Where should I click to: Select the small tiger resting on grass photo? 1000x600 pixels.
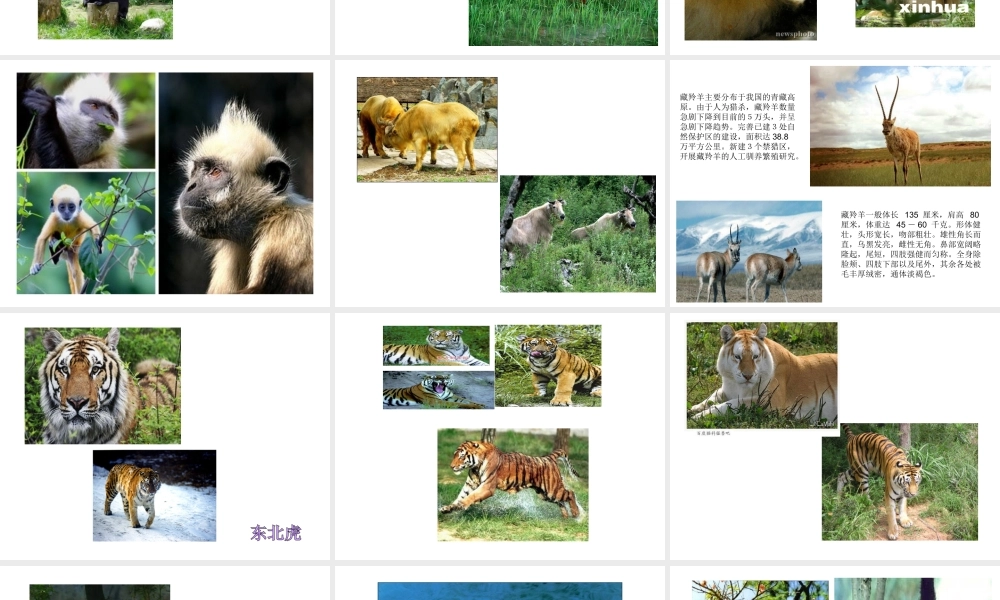(x=436, y=346)
